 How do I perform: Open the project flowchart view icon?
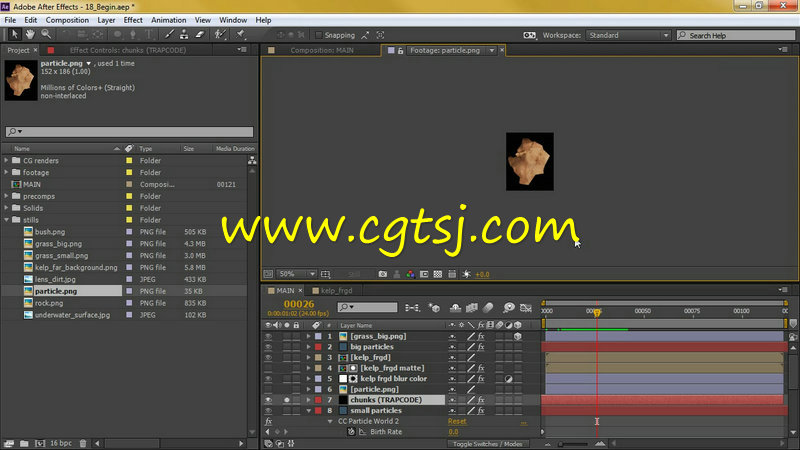coord(252,160)
